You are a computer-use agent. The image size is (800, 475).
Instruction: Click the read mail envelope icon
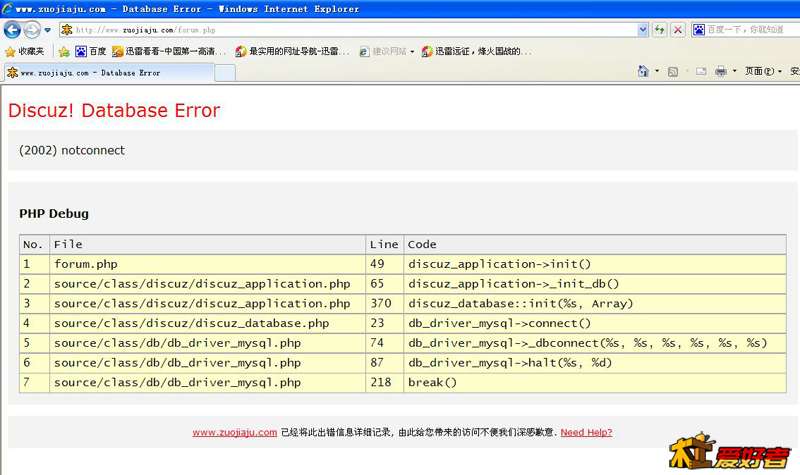pyautogui.click(x=701, y=71)
